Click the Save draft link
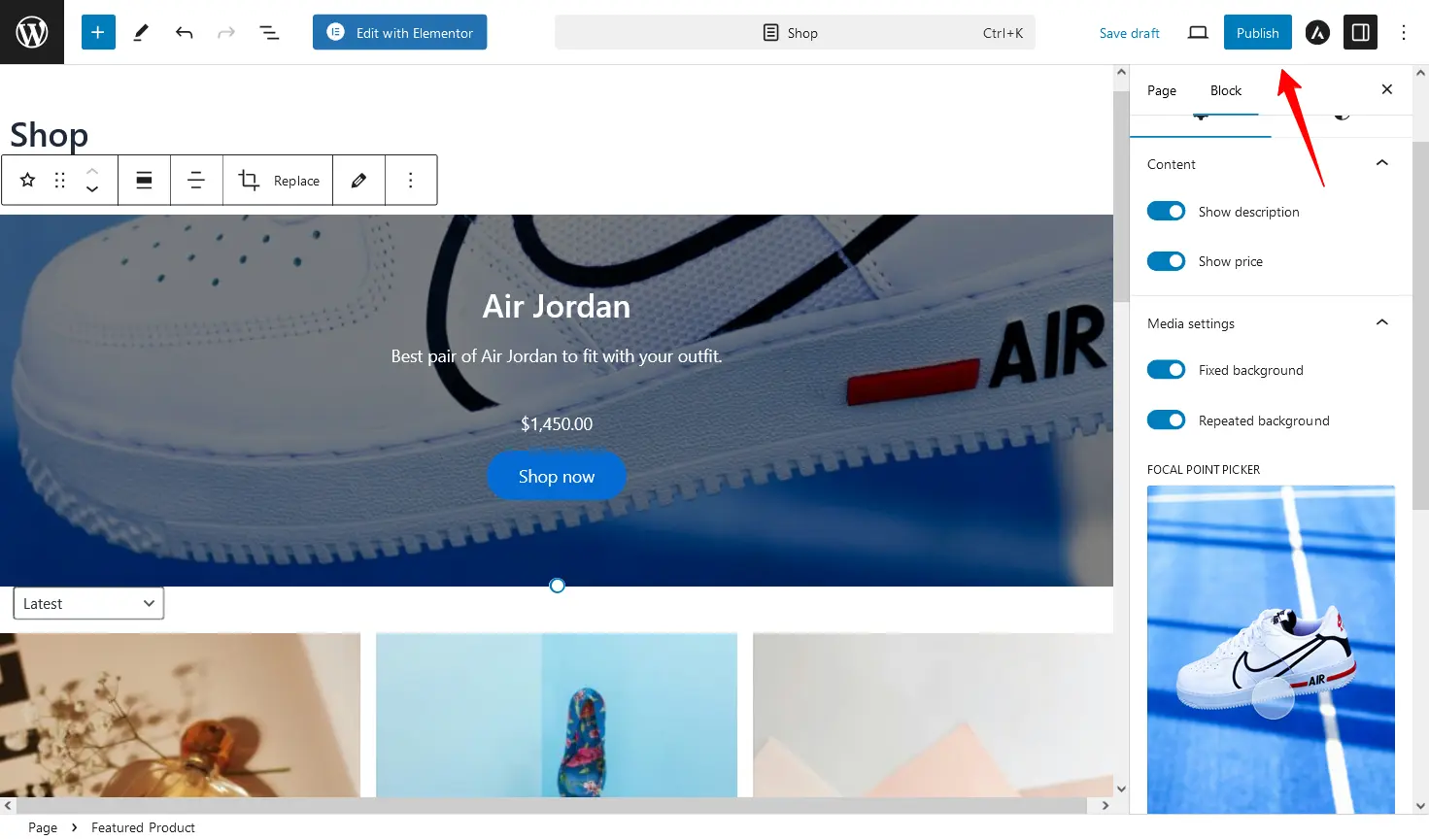1429x840 pixels. 1129,32
